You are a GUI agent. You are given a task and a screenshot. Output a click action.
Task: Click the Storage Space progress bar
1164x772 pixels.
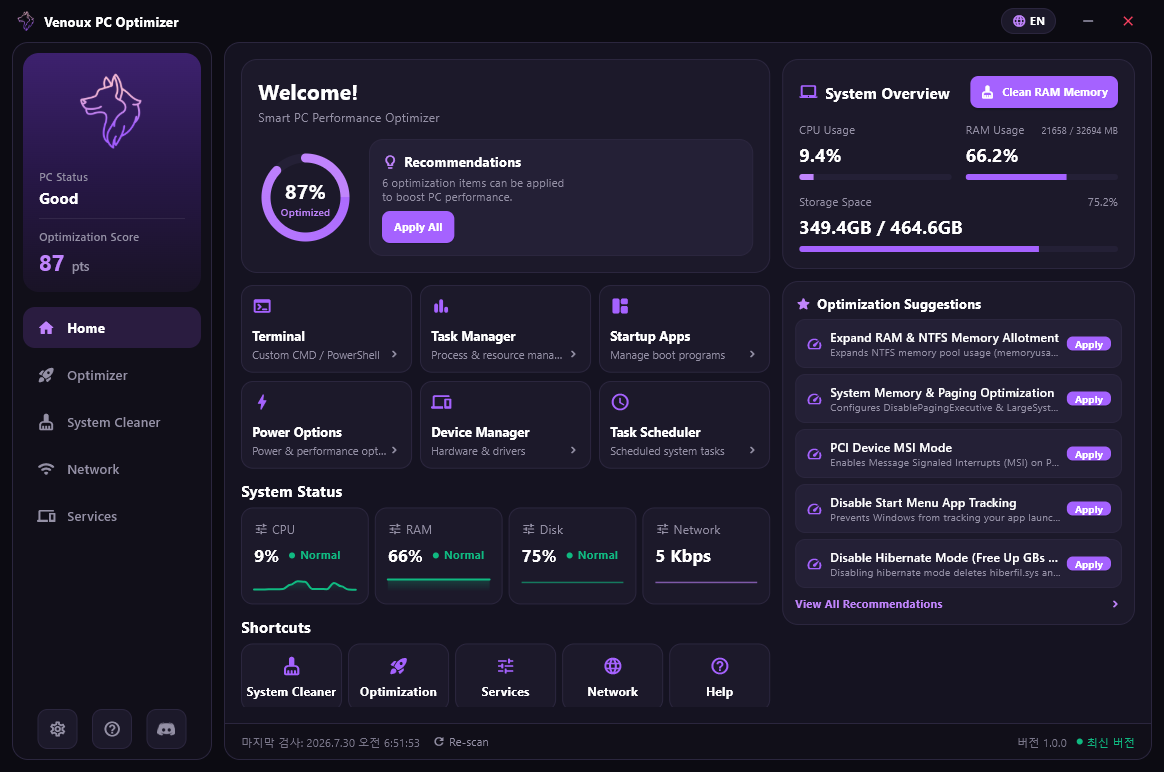pos(958,249)
